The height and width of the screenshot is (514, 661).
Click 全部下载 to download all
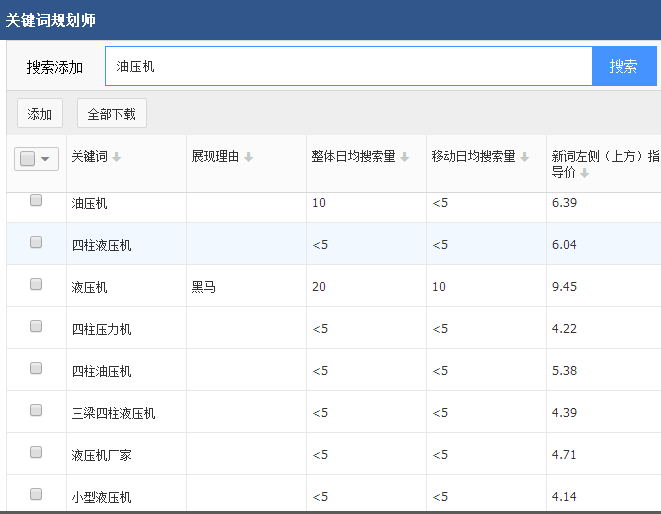coord(112,114)
